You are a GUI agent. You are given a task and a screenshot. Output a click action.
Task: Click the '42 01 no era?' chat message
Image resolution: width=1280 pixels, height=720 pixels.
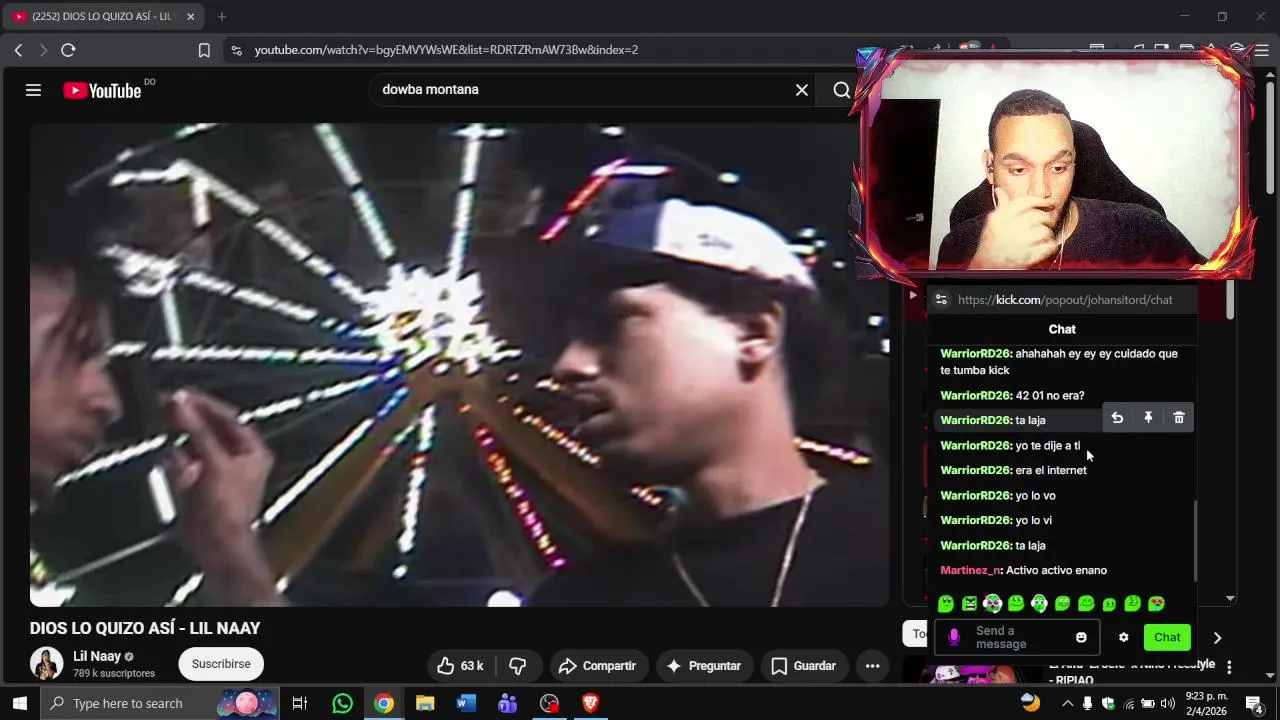click(1049, 395)
